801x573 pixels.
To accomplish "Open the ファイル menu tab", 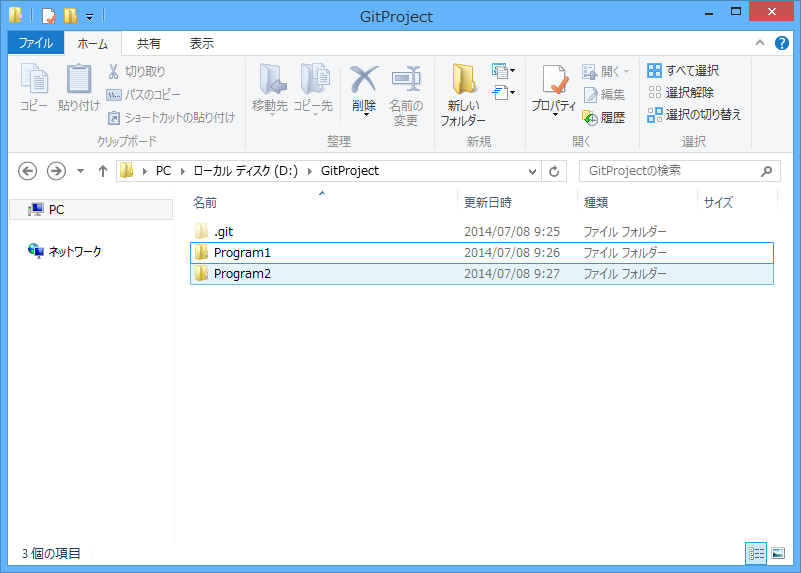I will (x=36, y=43).
